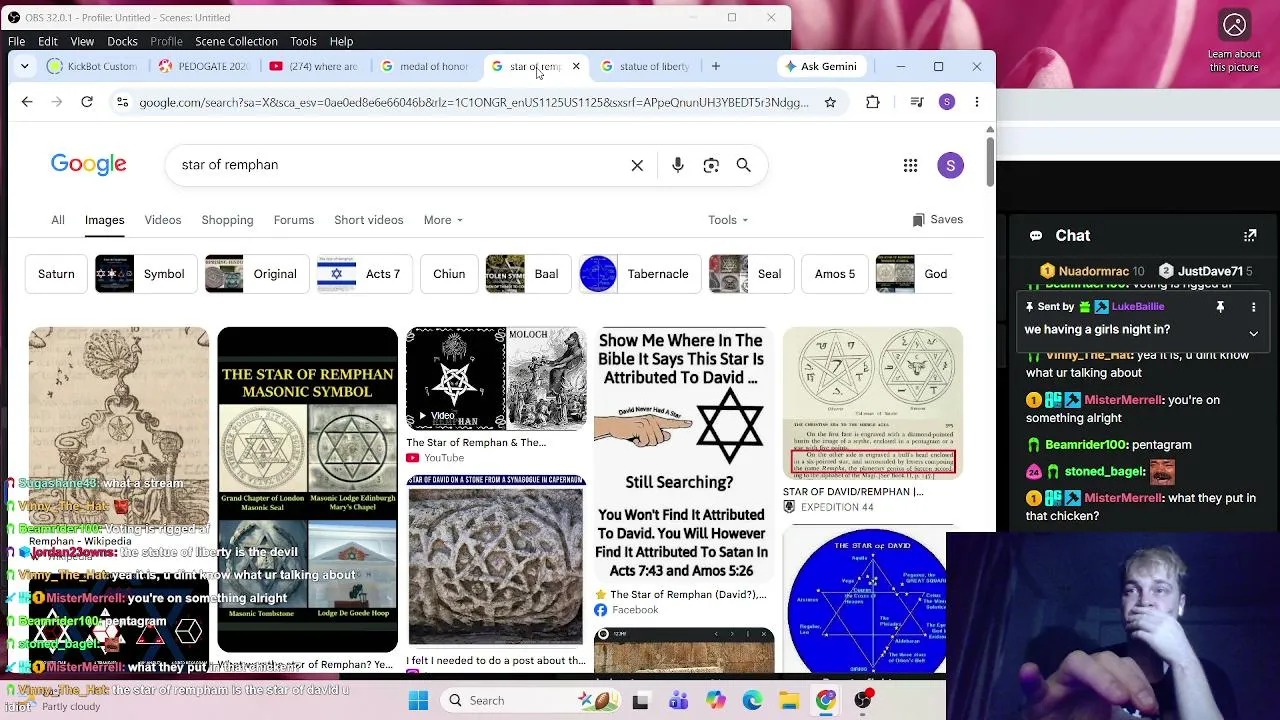
Task: Expand the pinned chat message
Action: tap(1253, 333)
